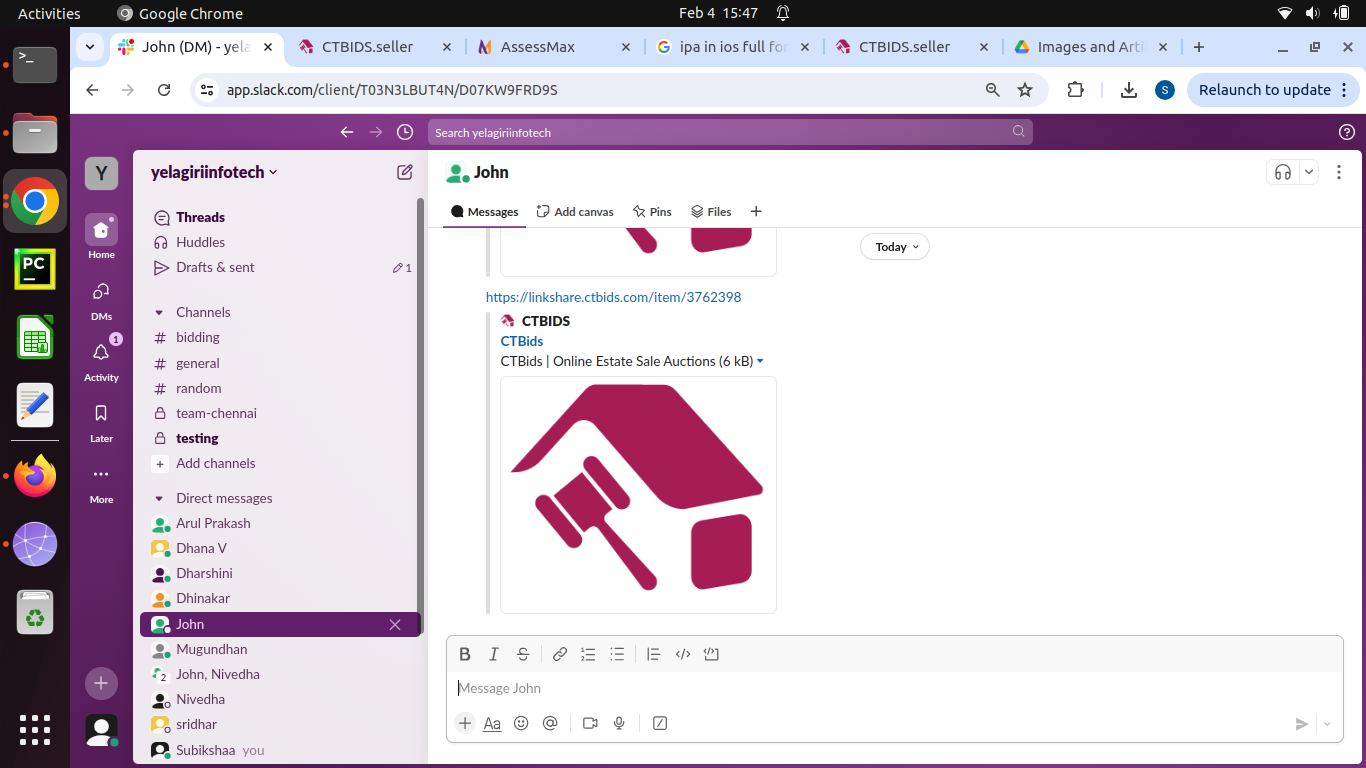Screen dimensions: 1366x768
Task: Toggle italic formatting in composer
Action: [x=493, y=654]
